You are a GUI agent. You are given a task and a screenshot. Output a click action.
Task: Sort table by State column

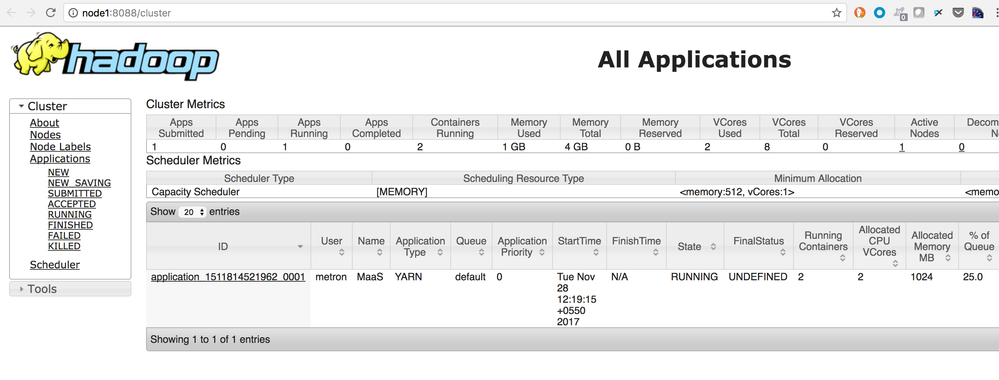point(694,246)
